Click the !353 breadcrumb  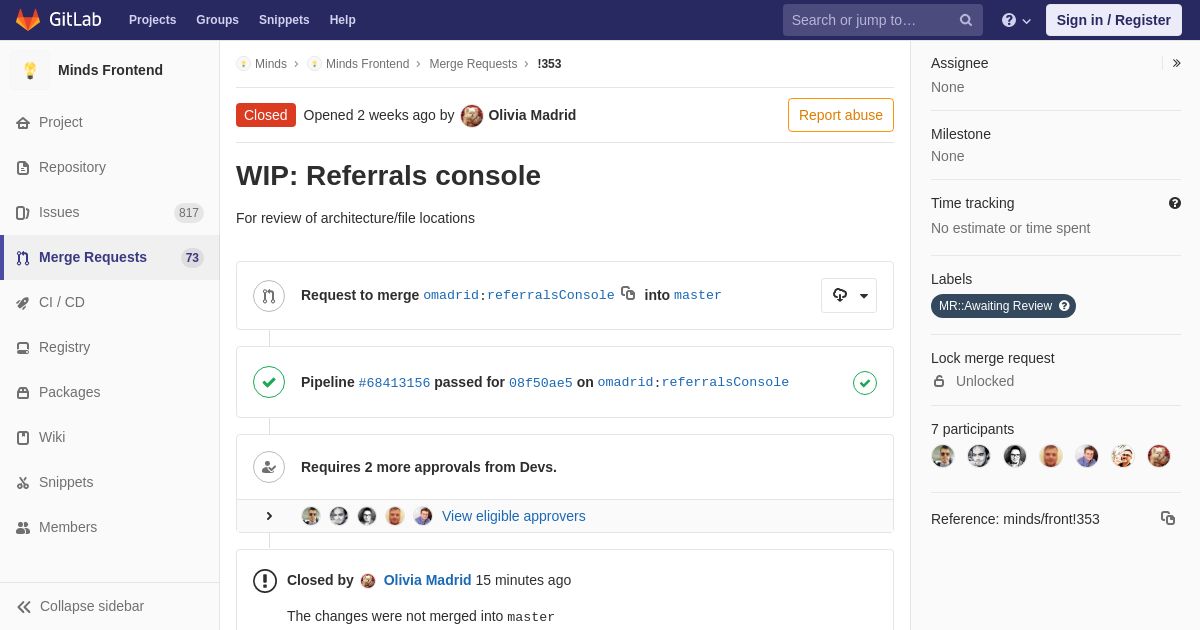(549, 64)
